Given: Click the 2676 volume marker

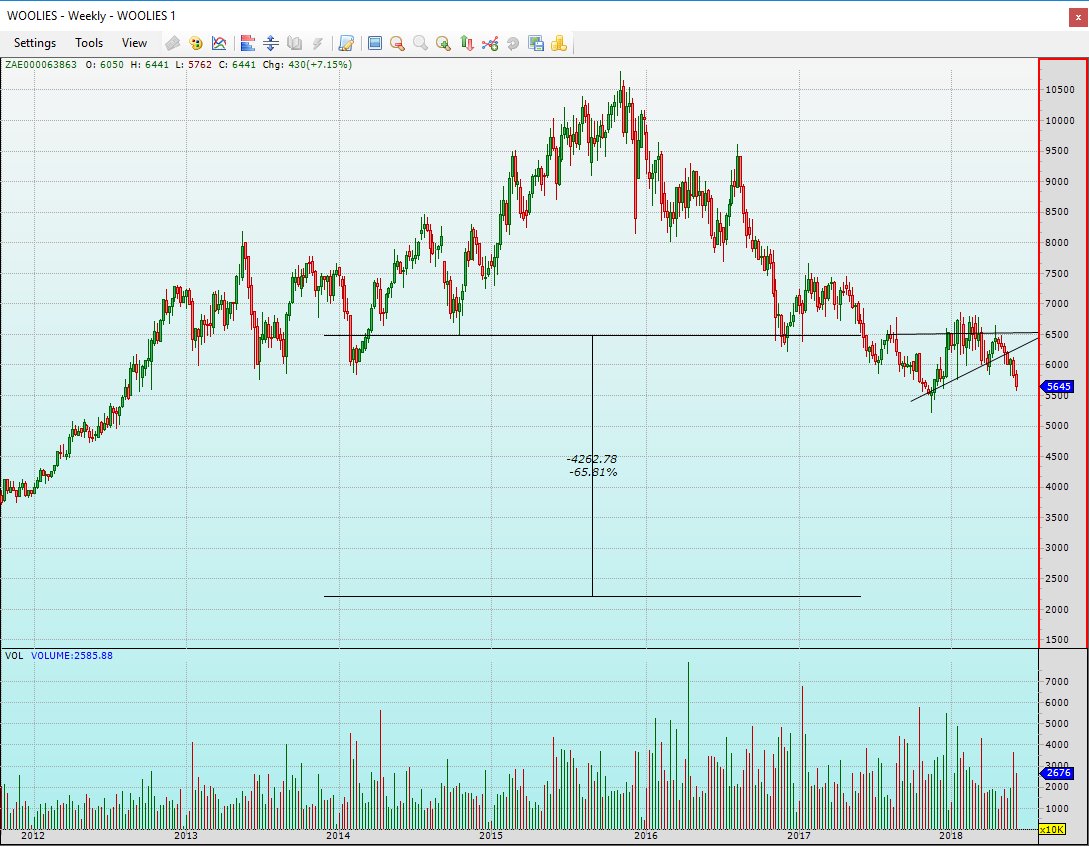Looking at the screenshot, I should point(1058,773).
